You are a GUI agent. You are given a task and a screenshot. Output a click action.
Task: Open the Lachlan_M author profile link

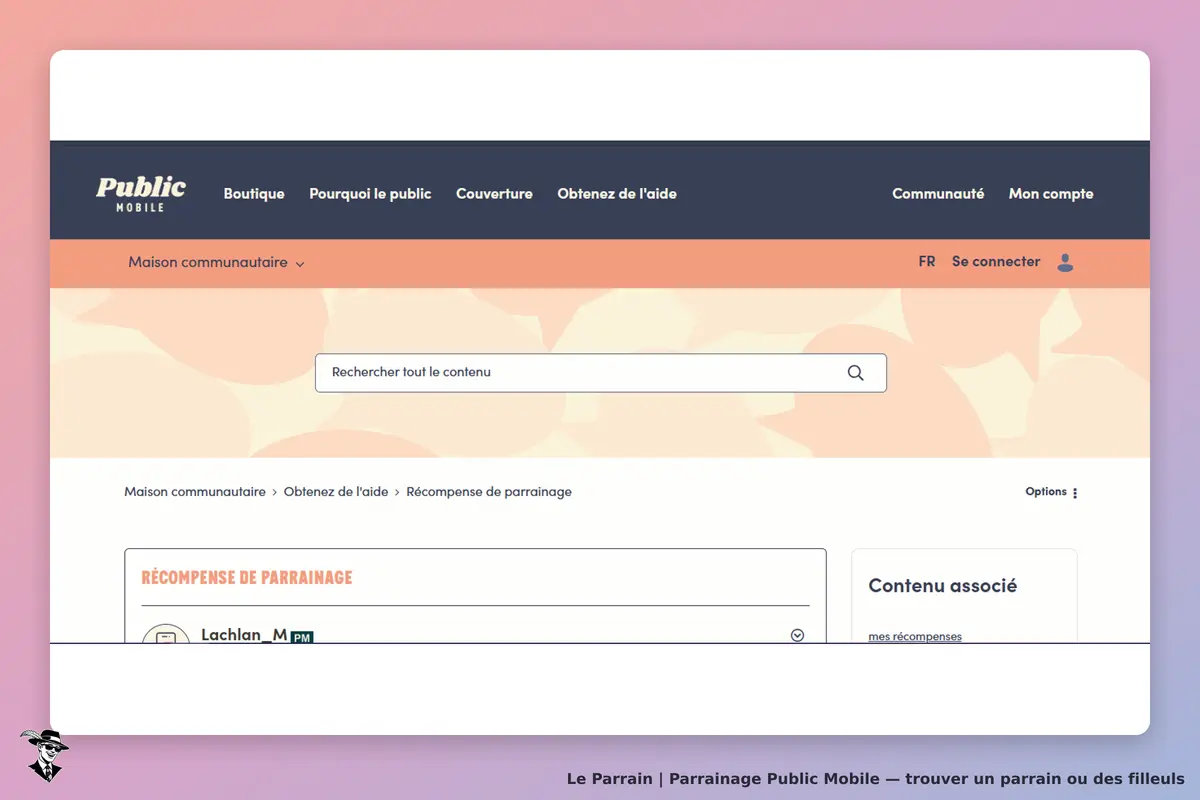pyautogui.click(x=244, y=634)
